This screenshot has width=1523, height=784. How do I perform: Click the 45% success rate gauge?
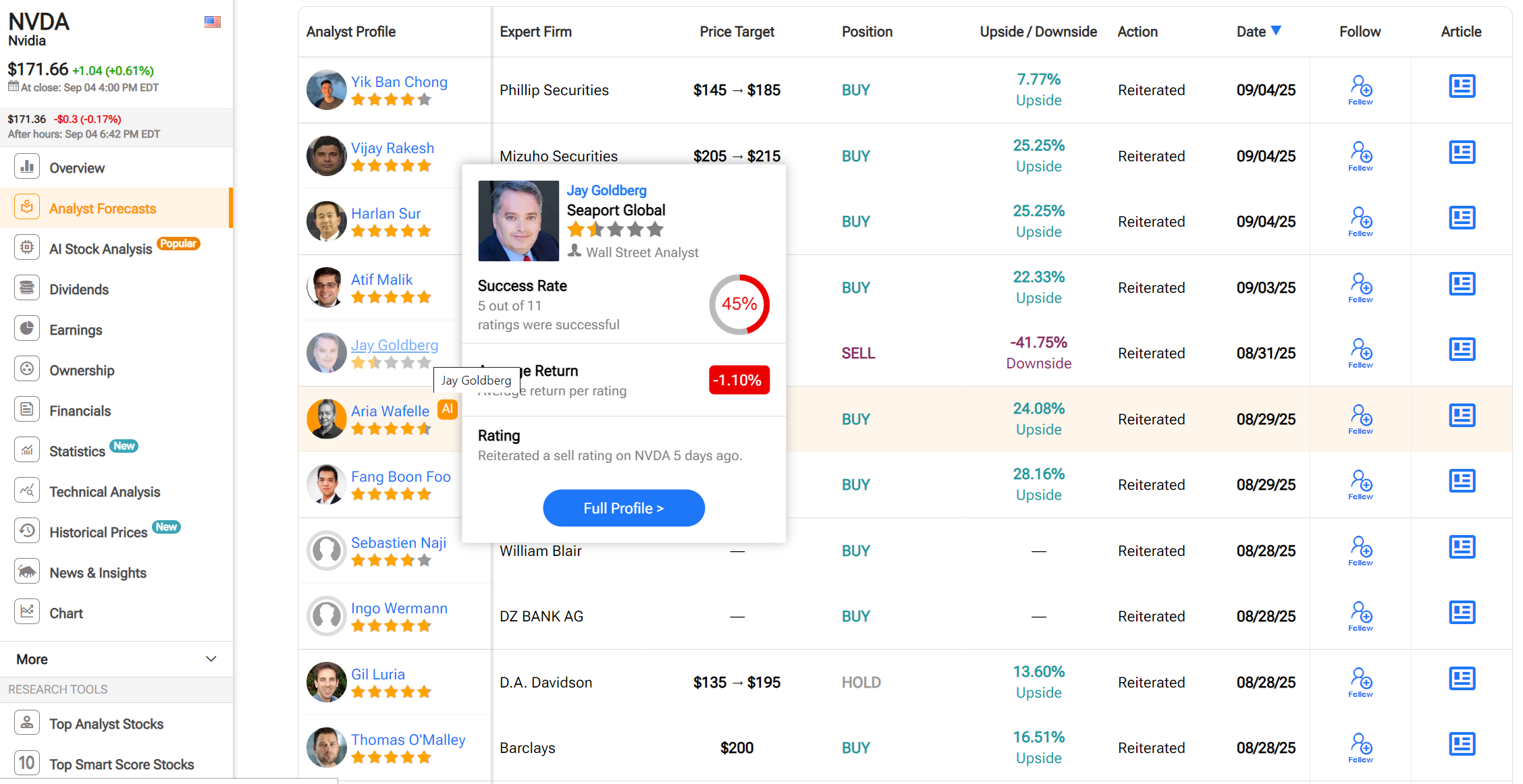tap(739, 304)
